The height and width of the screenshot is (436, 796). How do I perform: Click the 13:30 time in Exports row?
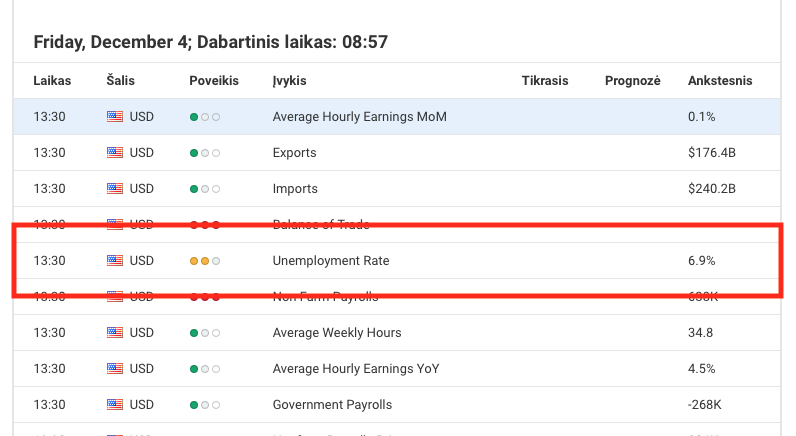pos(49,153)
